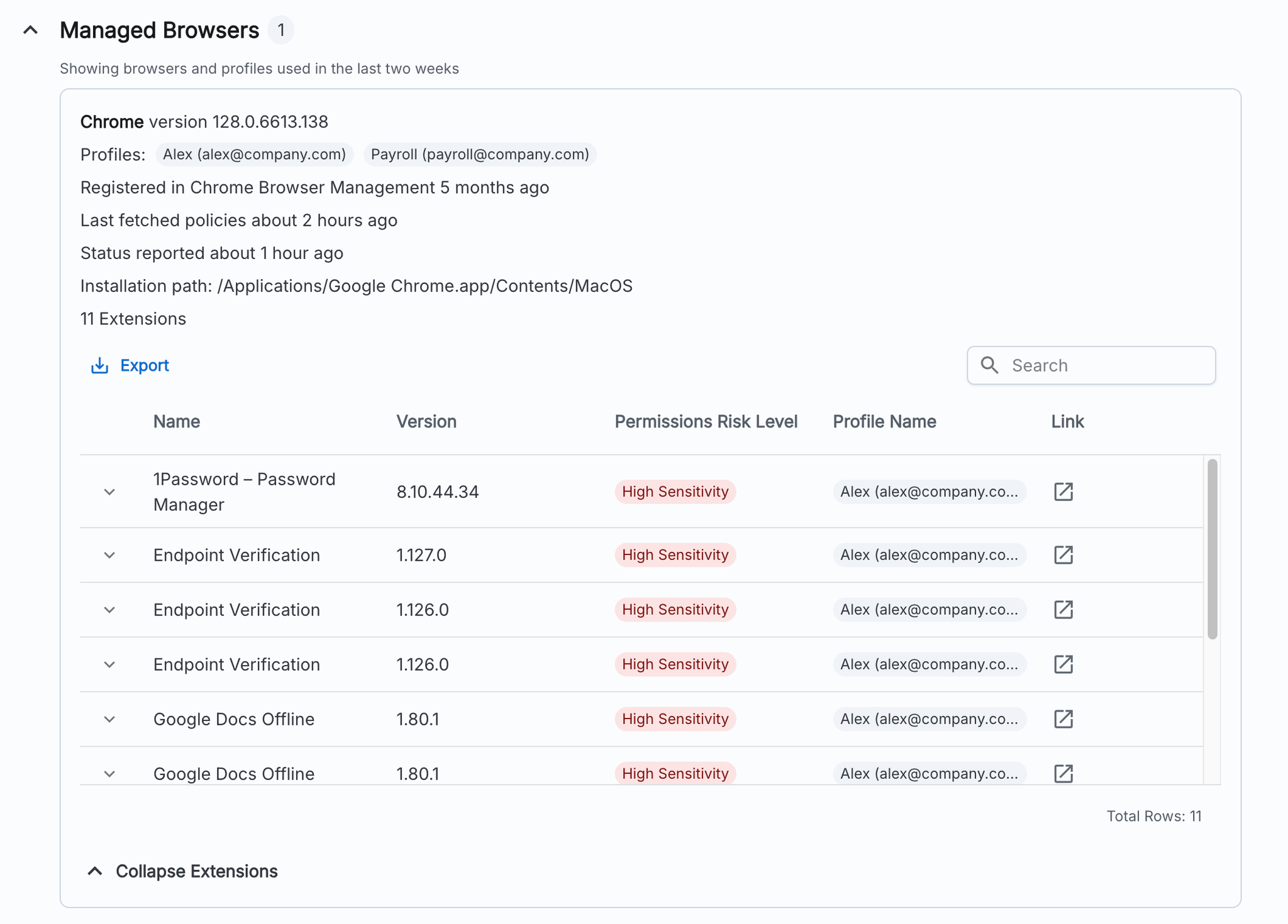Expand the 1Password – Password Manager row
This screenshot has width=1288, height=924.
[x=109, y=492]
